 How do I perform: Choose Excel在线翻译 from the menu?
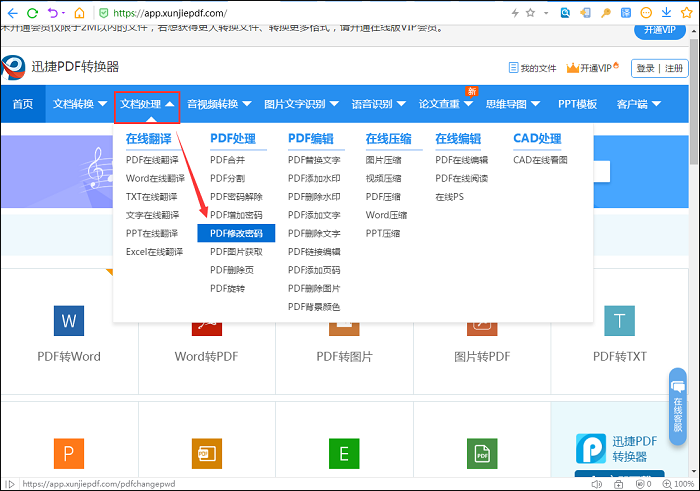[x=154, y=252]
